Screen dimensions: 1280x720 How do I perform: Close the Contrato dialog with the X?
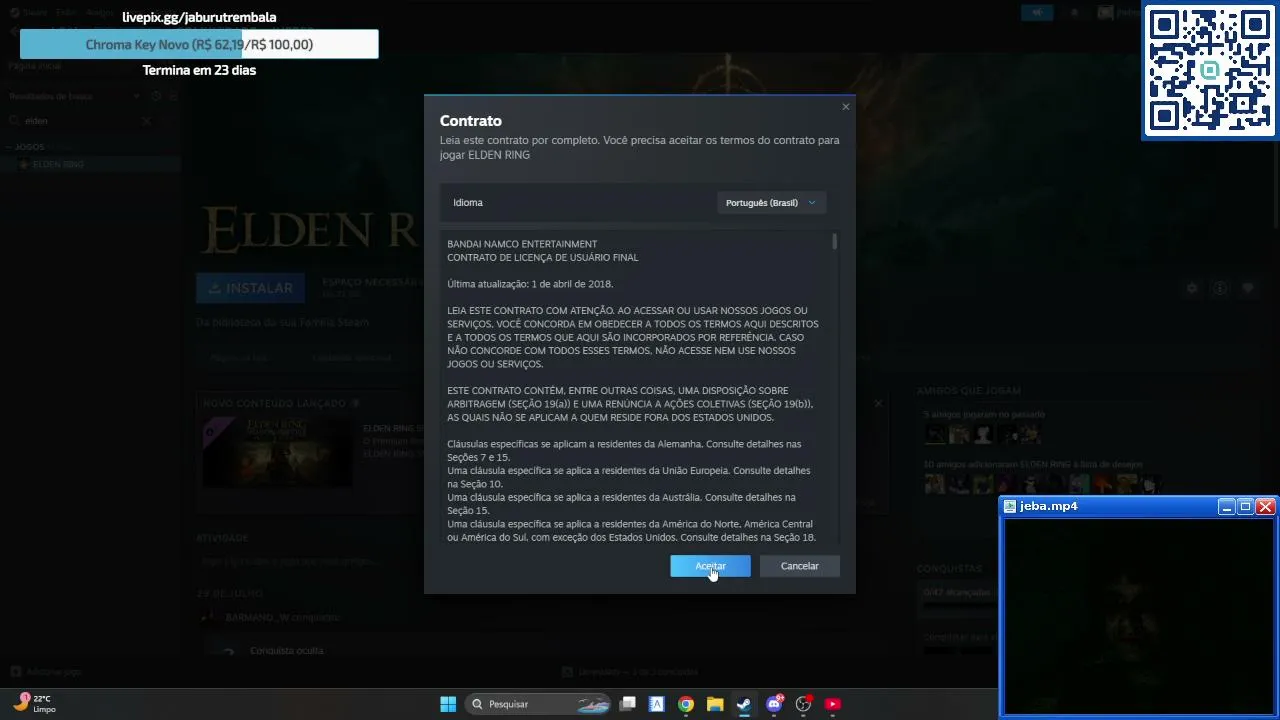click(846, 107)
